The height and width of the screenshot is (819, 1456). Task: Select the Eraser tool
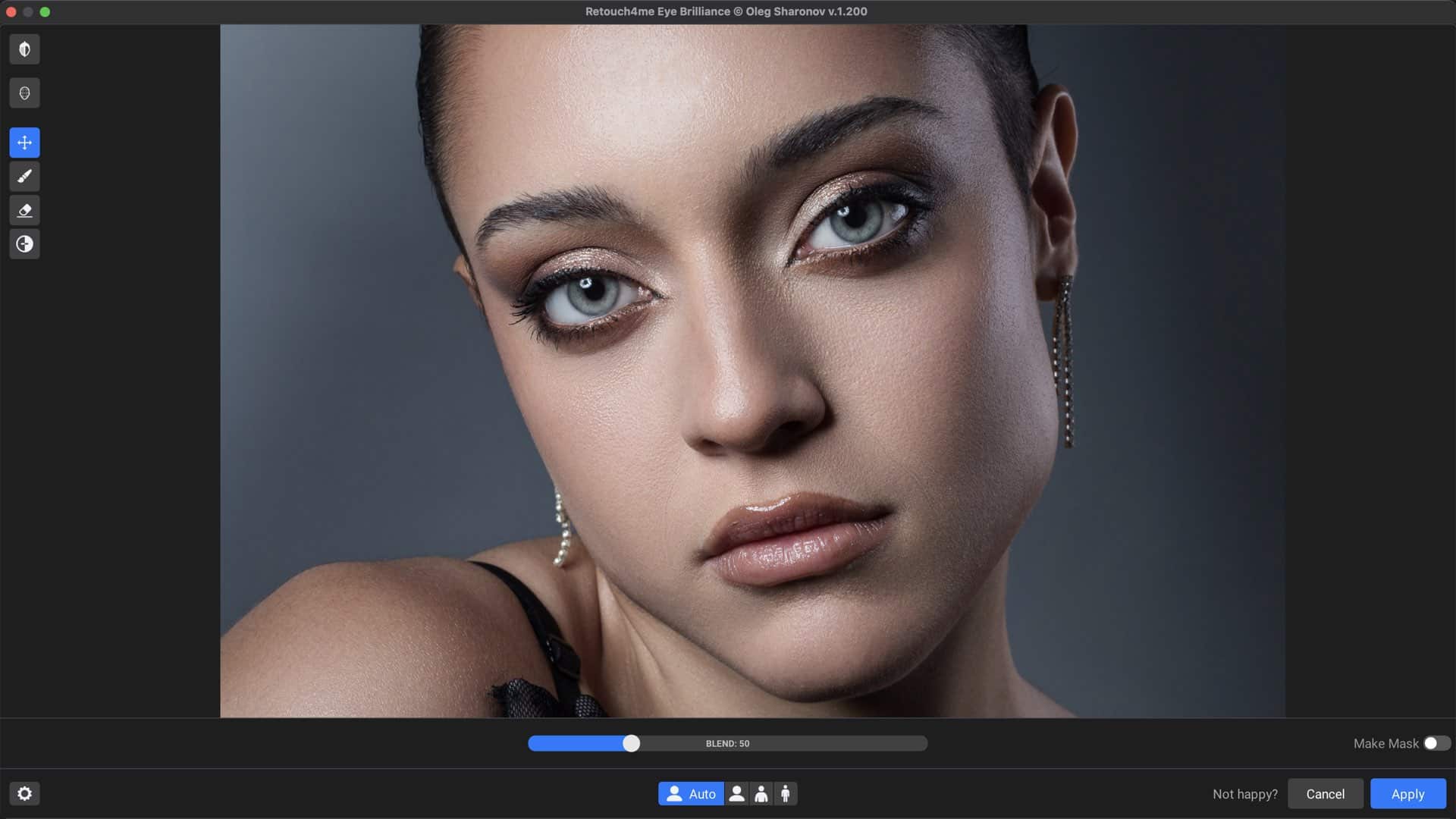click(24, 210)
